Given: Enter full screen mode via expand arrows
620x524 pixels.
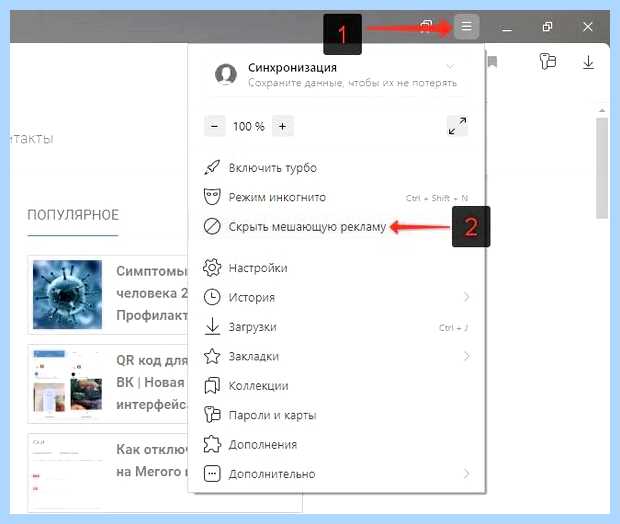Looking at the screenshot, I should tap(457, 126).
